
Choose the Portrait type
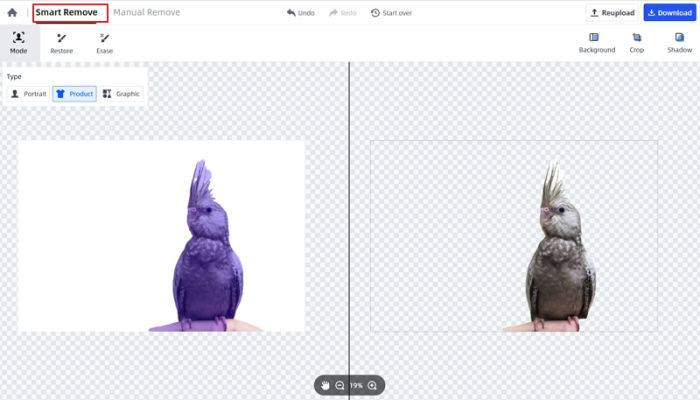[29, 94]
